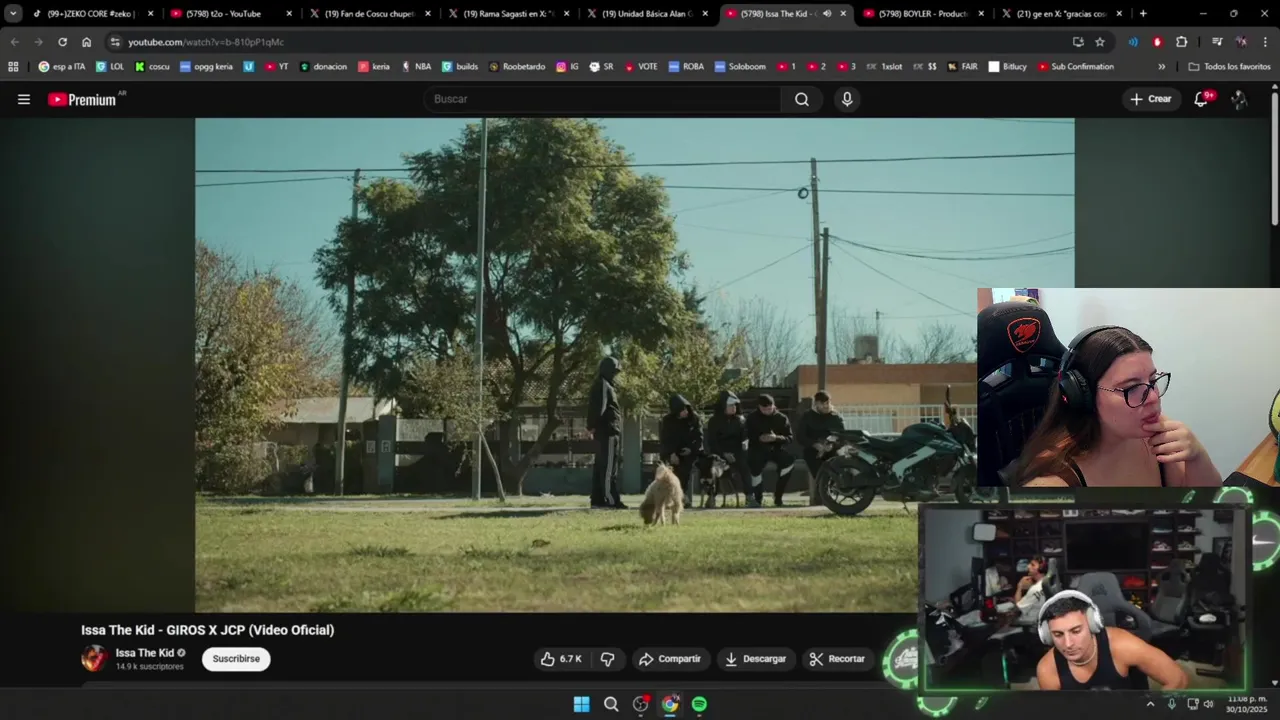Mute the Issa The Kid tab audio
This screenshot has height=720, width=1280.
[827, 14]
